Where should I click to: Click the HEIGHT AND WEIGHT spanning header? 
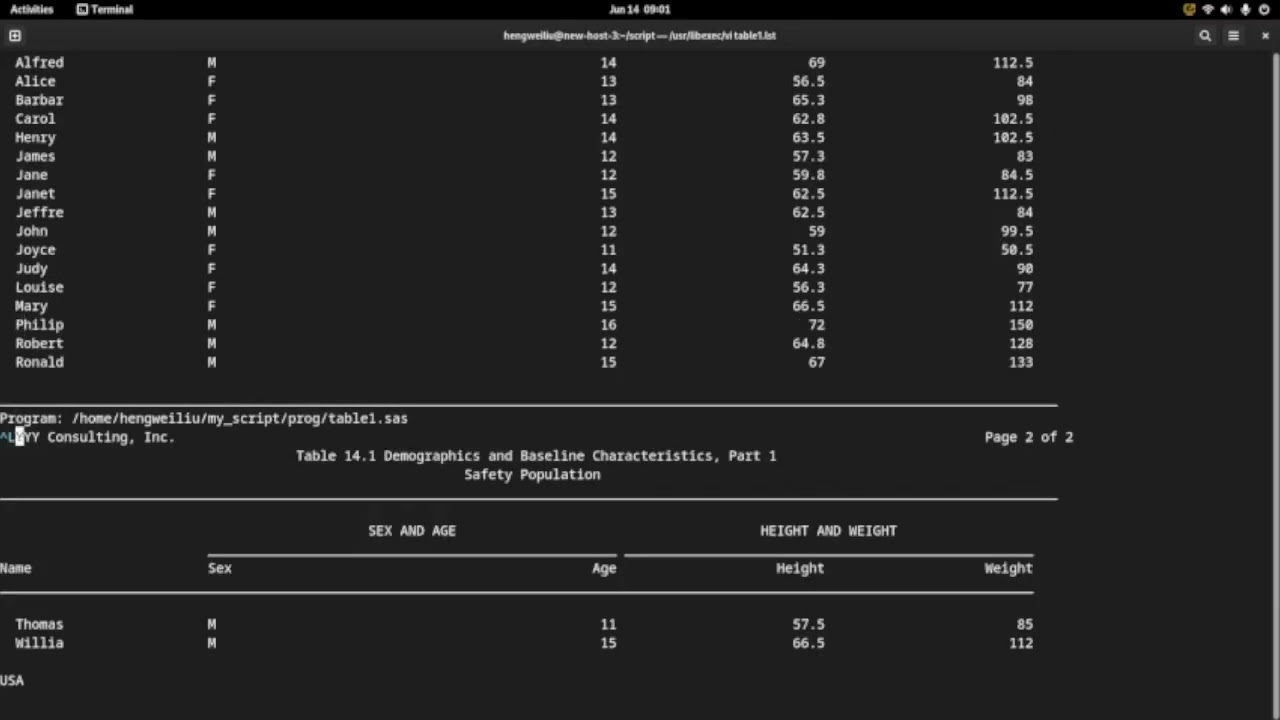pyautogui.click(x=828, y=531)
